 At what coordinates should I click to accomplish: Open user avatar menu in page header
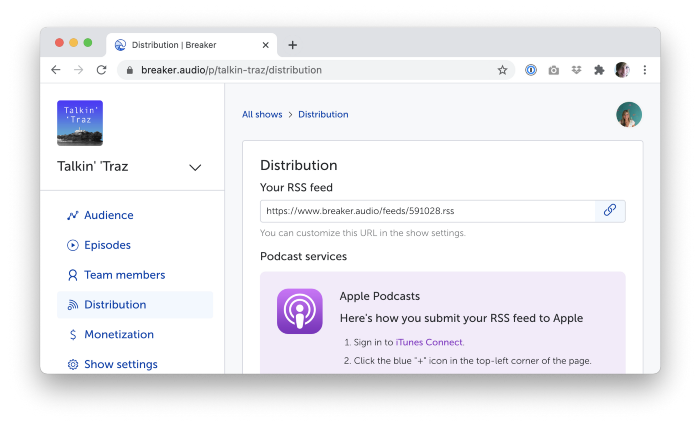[x=628, y=115]
